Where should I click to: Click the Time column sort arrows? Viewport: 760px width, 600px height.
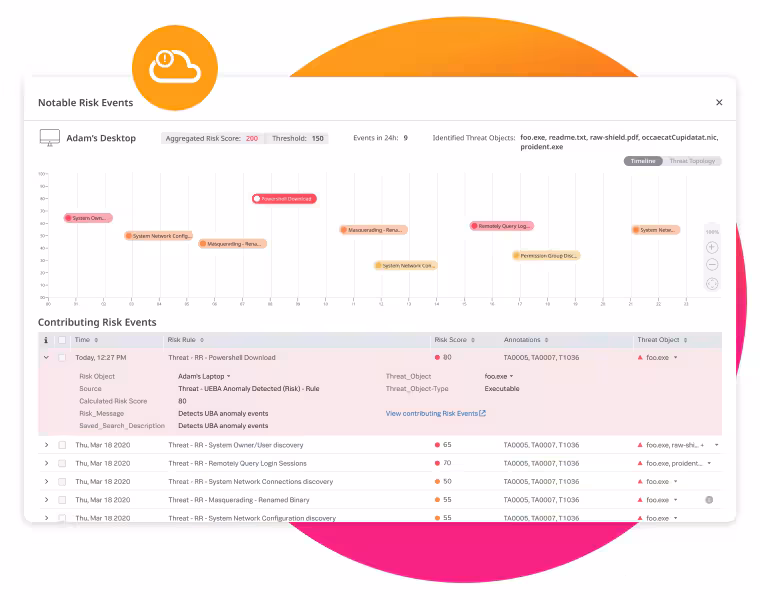[97, 340]
